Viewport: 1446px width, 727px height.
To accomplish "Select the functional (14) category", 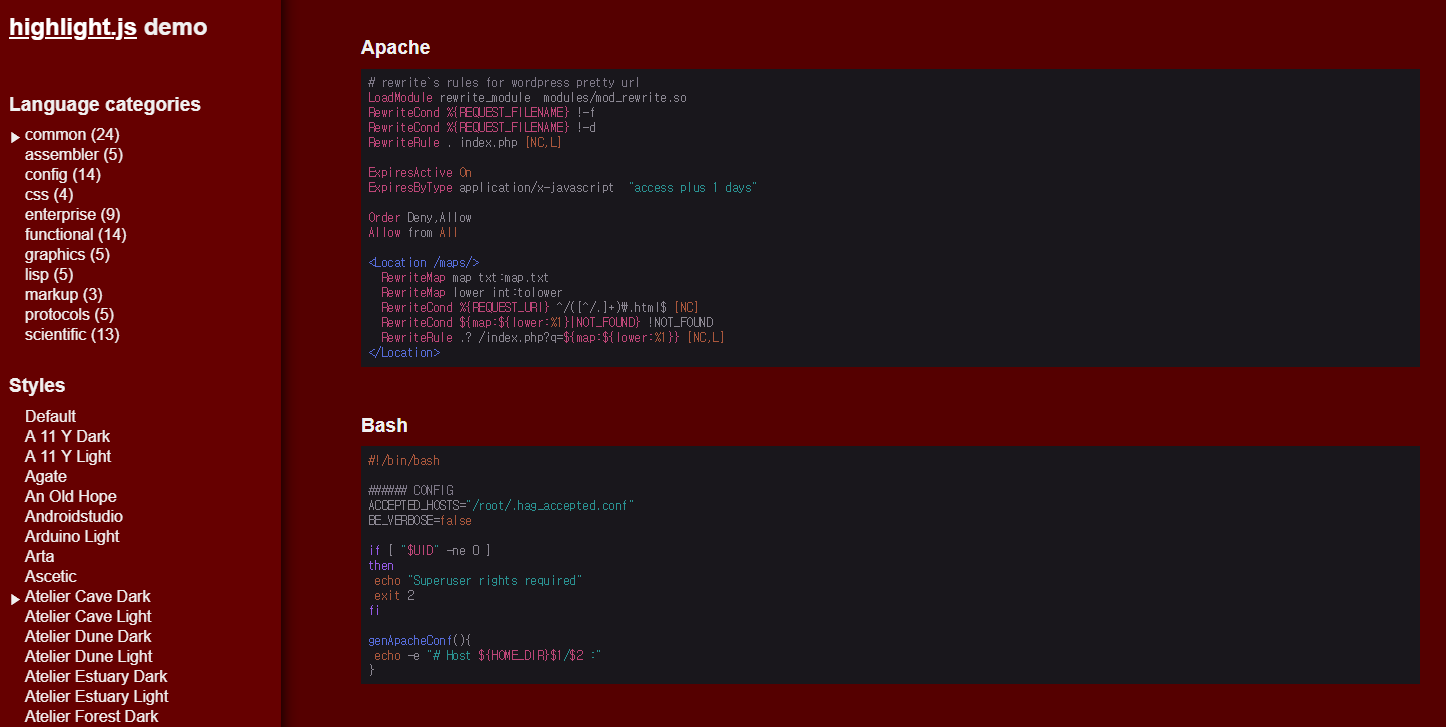I will pos(76,234).
